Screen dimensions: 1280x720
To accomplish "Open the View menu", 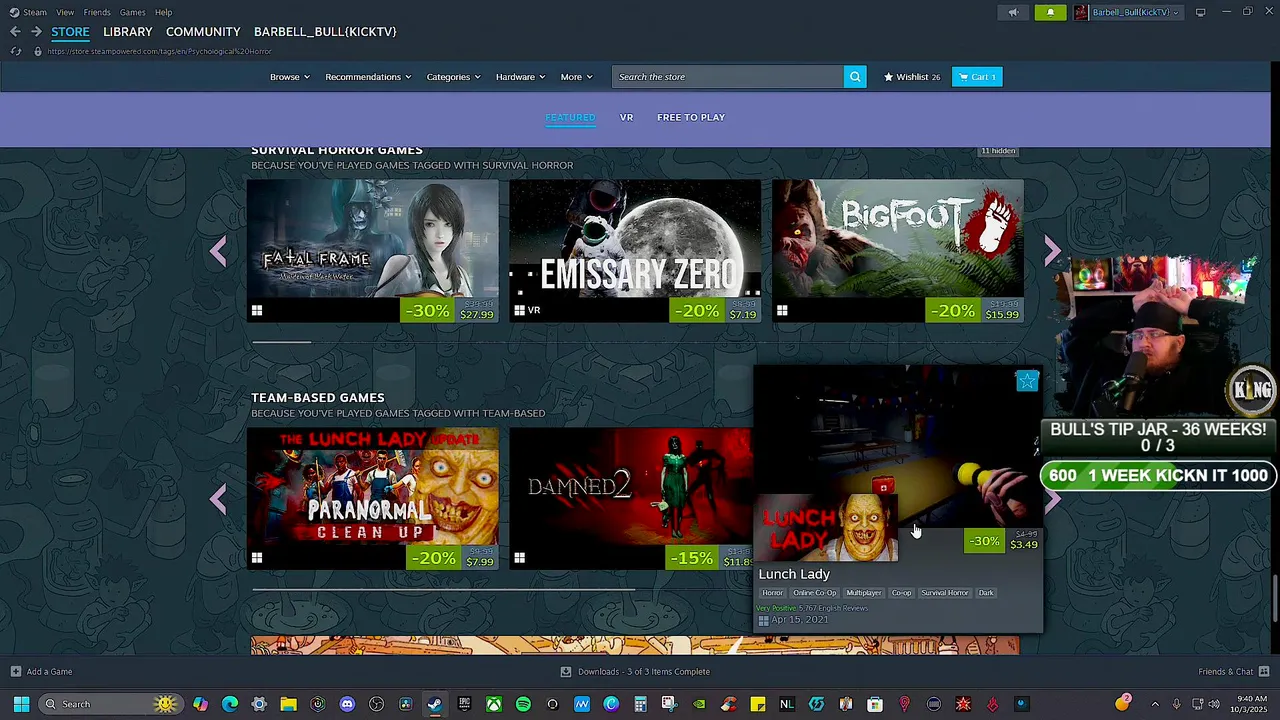I will [65, 12].
